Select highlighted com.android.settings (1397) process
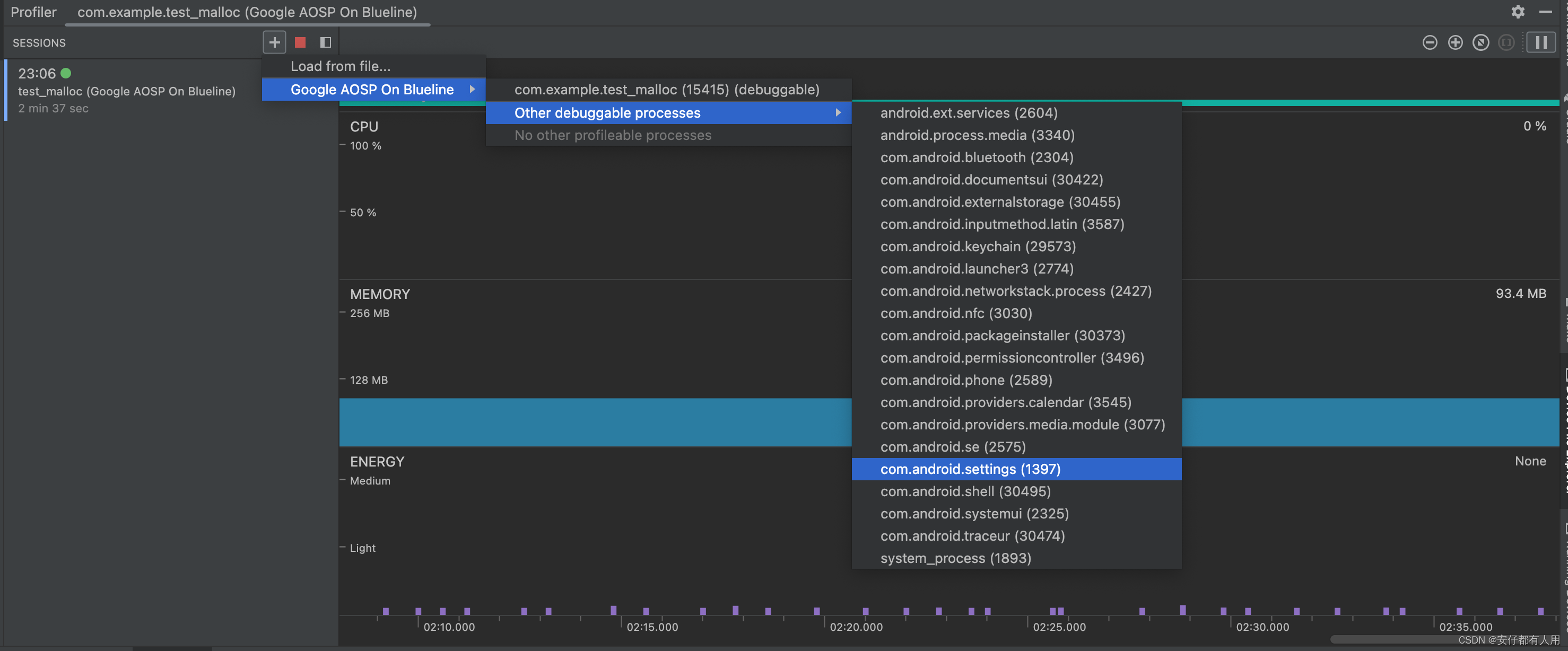The height and width of the screenshot is (651, 1568). [1016, 469]
